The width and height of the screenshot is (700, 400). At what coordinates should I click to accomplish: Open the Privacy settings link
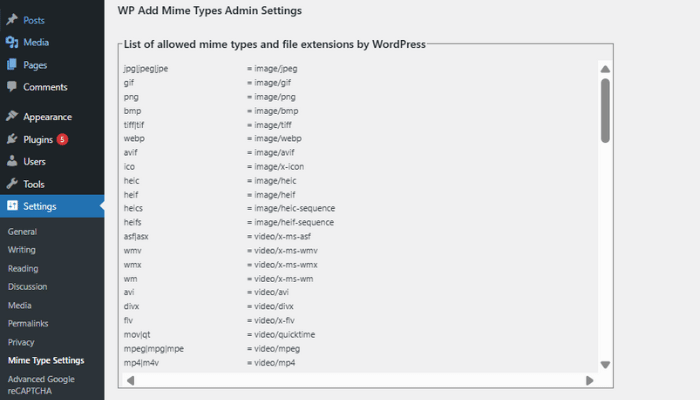21,341
